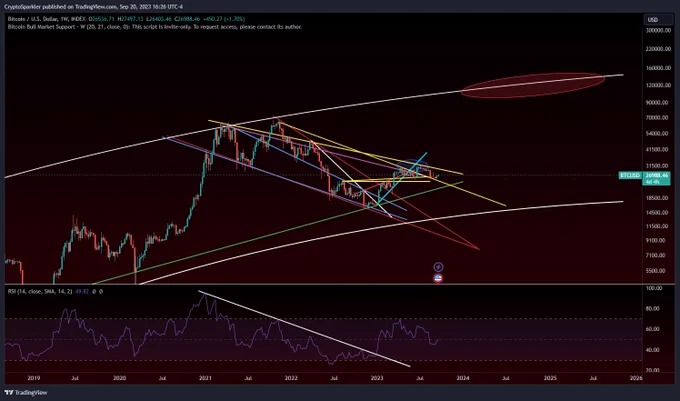
Task: Click the CryptoSparkler published header text
Action: pos(93,7)
